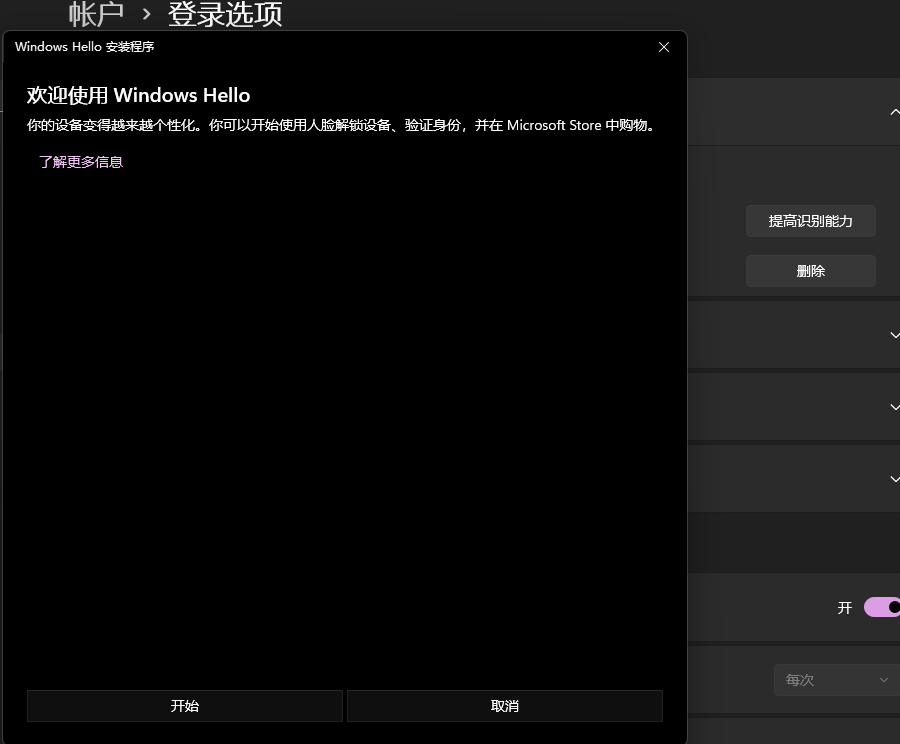Close the Windows Hello 安装程序 dialog

pyautogui.click(x=664, y=47)
